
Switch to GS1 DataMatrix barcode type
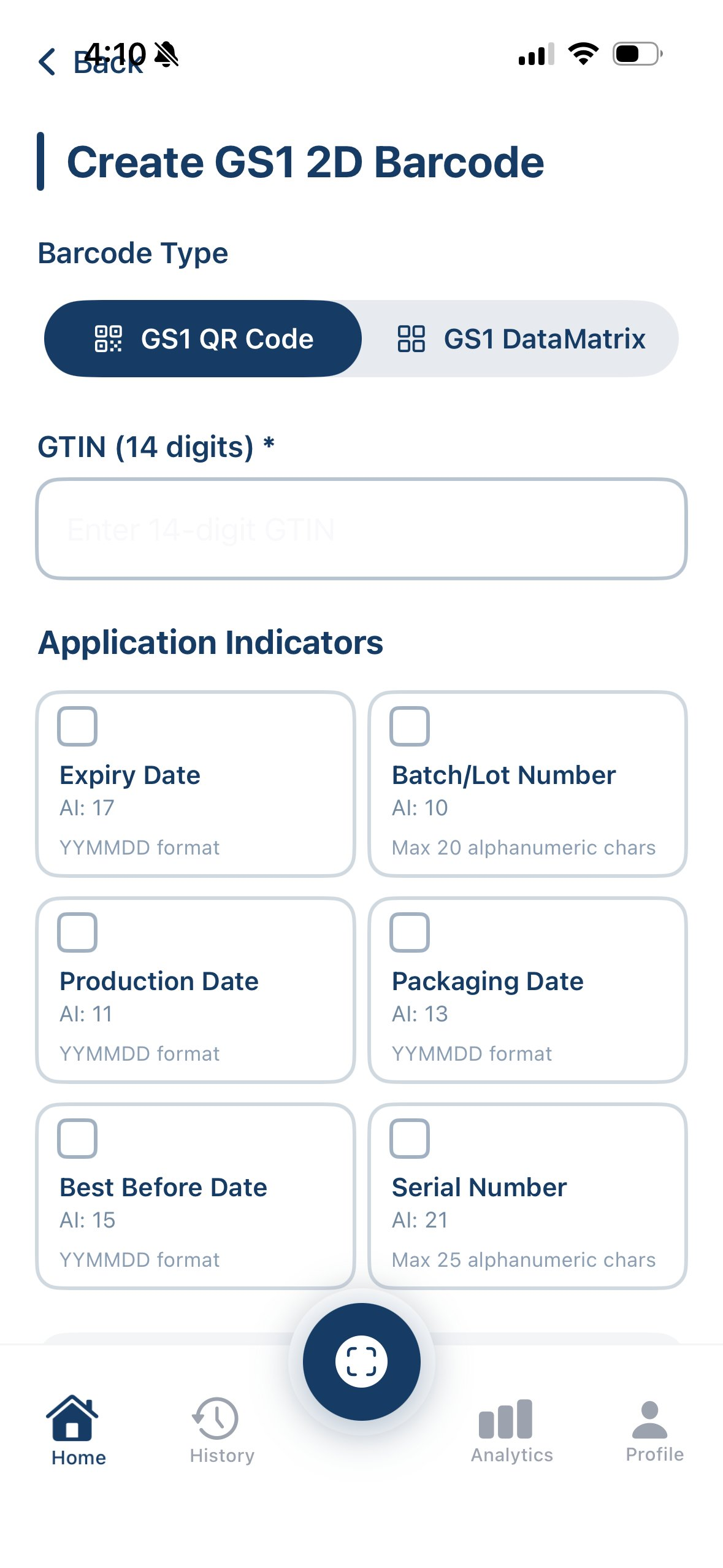521,339
